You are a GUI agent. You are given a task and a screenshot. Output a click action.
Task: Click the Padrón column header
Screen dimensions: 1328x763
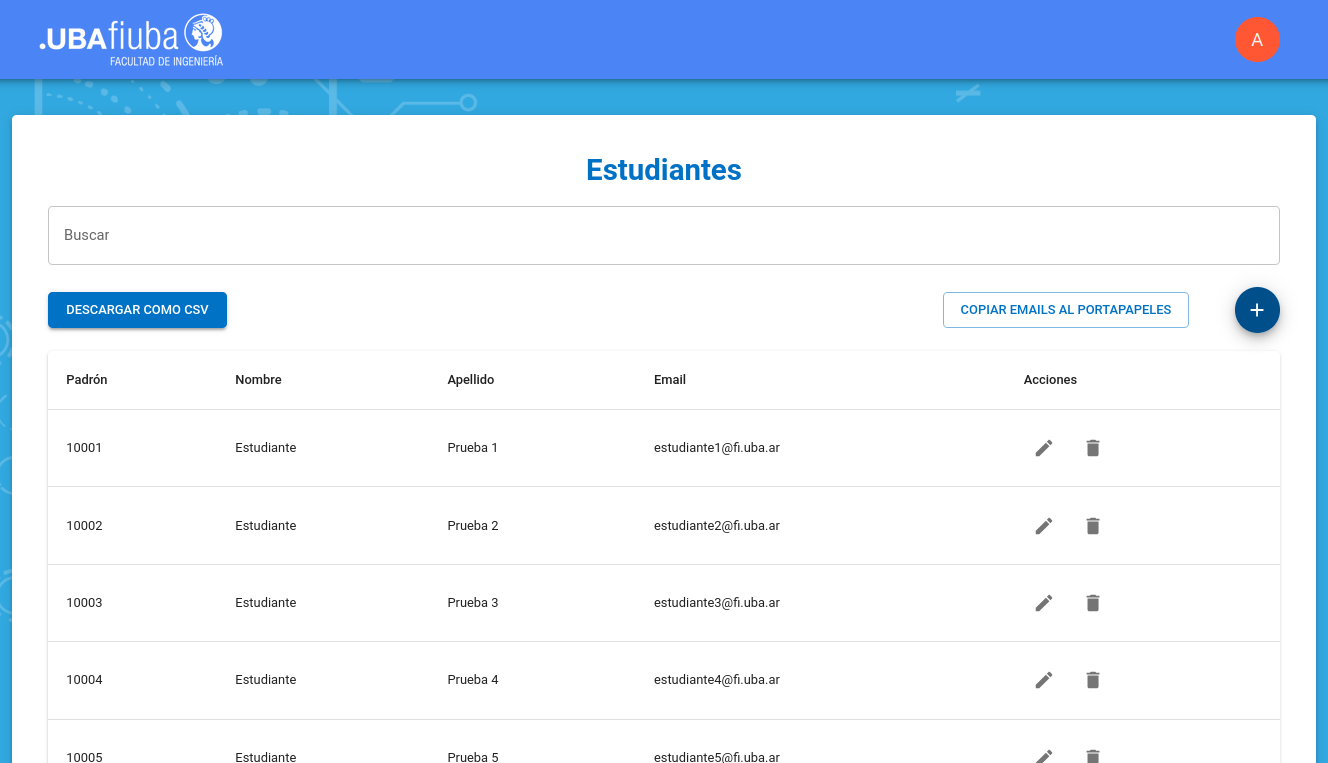pyautogui.click(x=87, y=380)
